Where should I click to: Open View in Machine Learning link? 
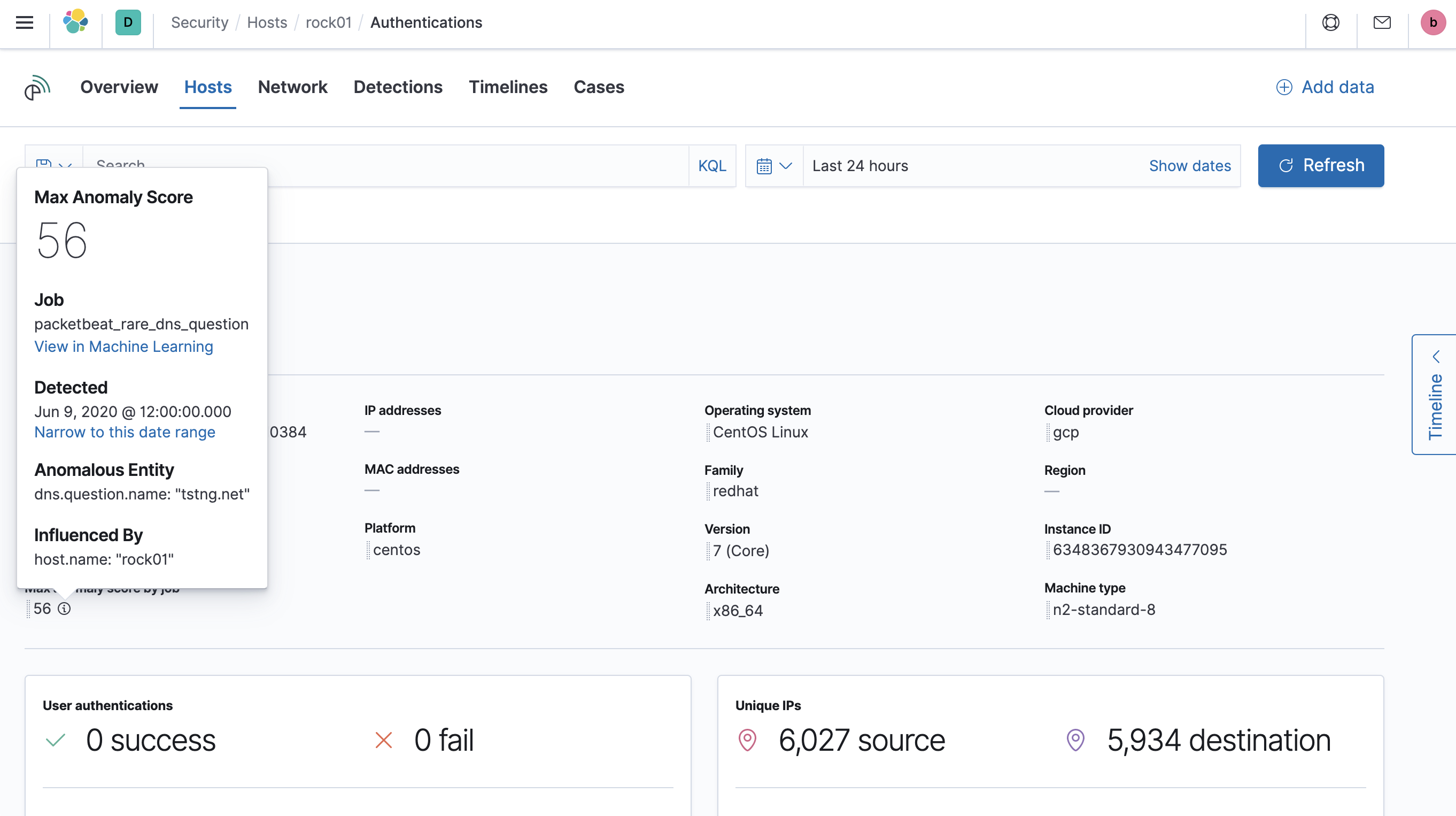click(x=123, y=346)
